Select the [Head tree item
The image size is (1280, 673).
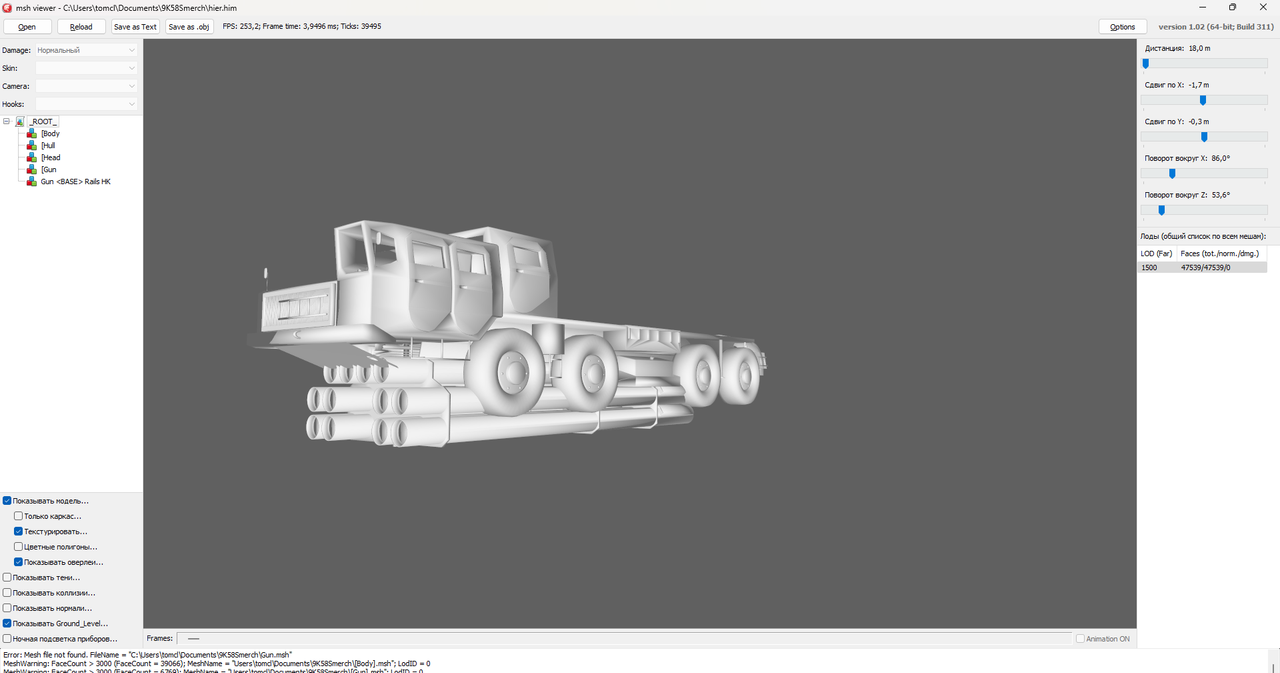(50, 157)
